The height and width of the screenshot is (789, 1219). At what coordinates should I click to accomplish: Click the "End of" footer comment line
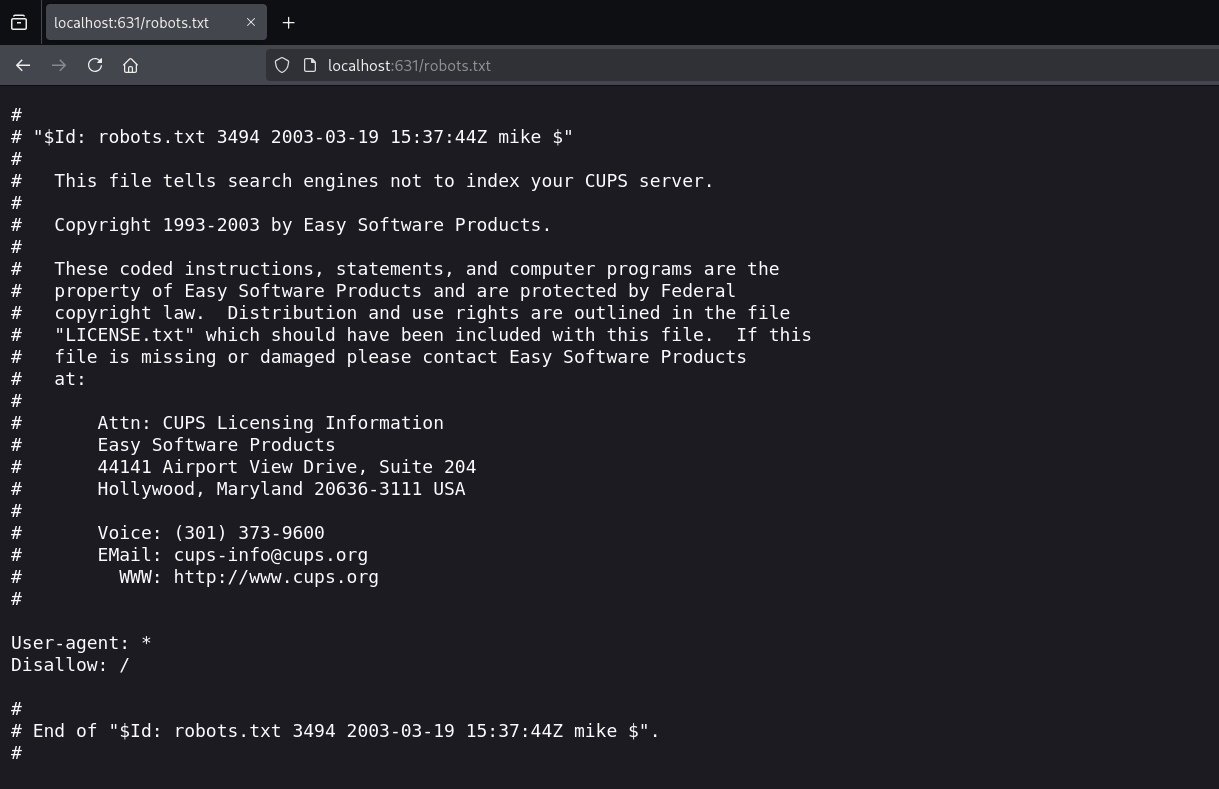coord(335,731)
